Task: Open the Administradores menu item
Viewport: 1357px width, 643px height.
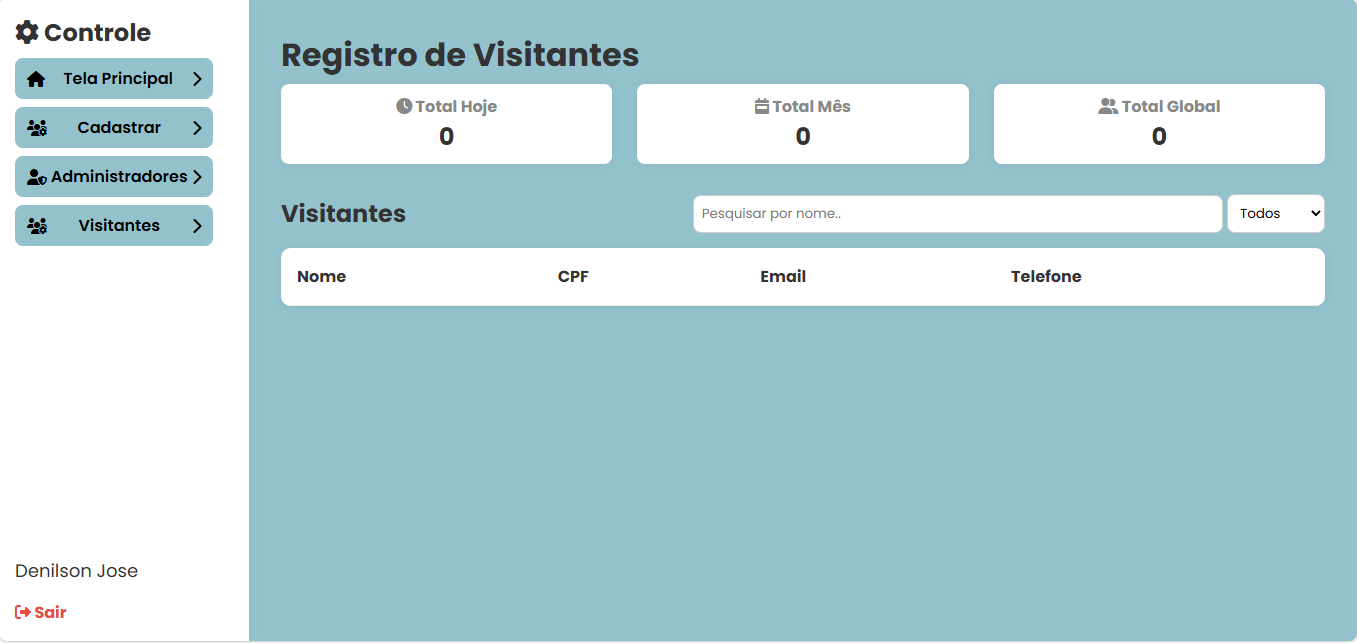Action: point(114,177)
